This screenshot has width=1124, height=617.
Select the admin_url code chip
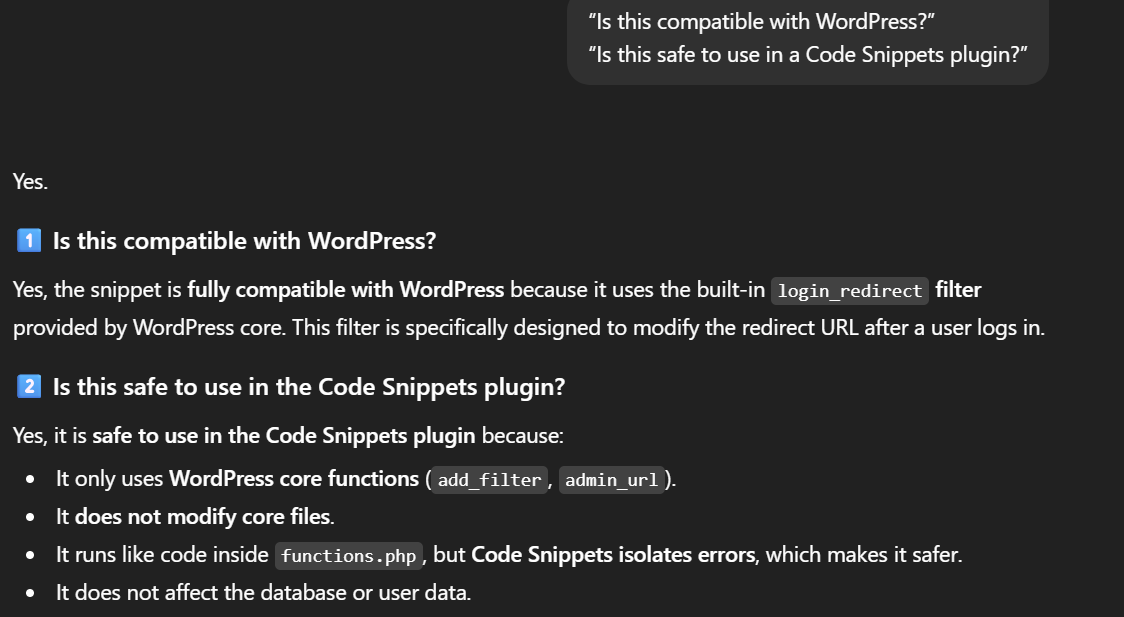coord(611,480)
